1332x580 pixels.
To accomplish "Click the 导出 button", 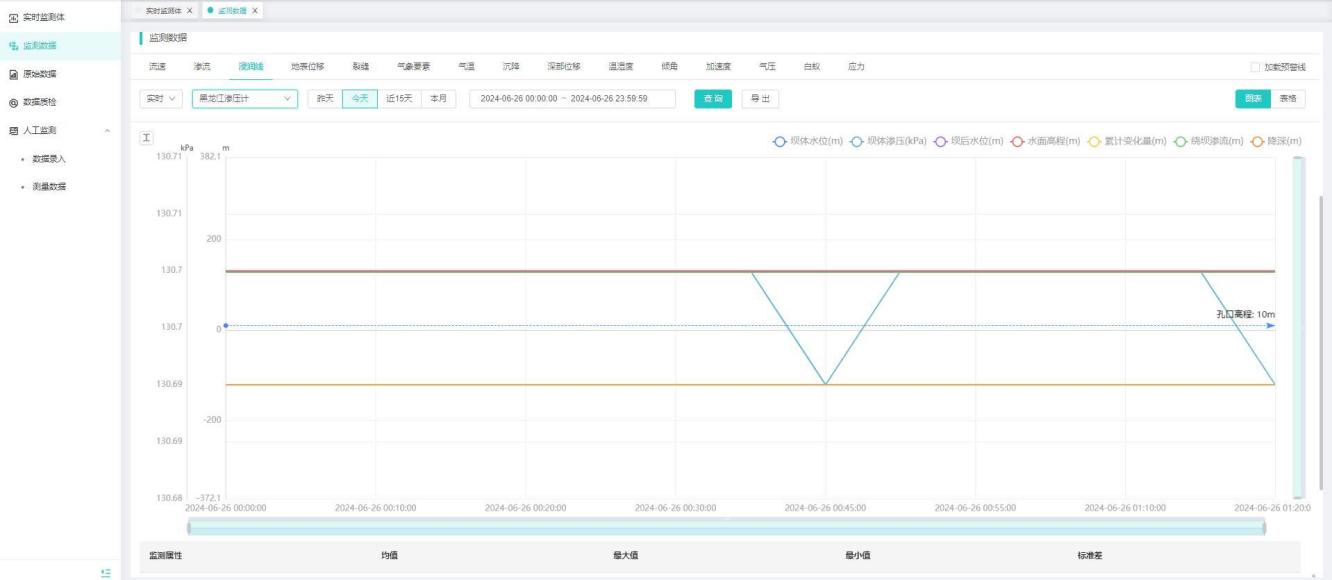I will [760, 99].
